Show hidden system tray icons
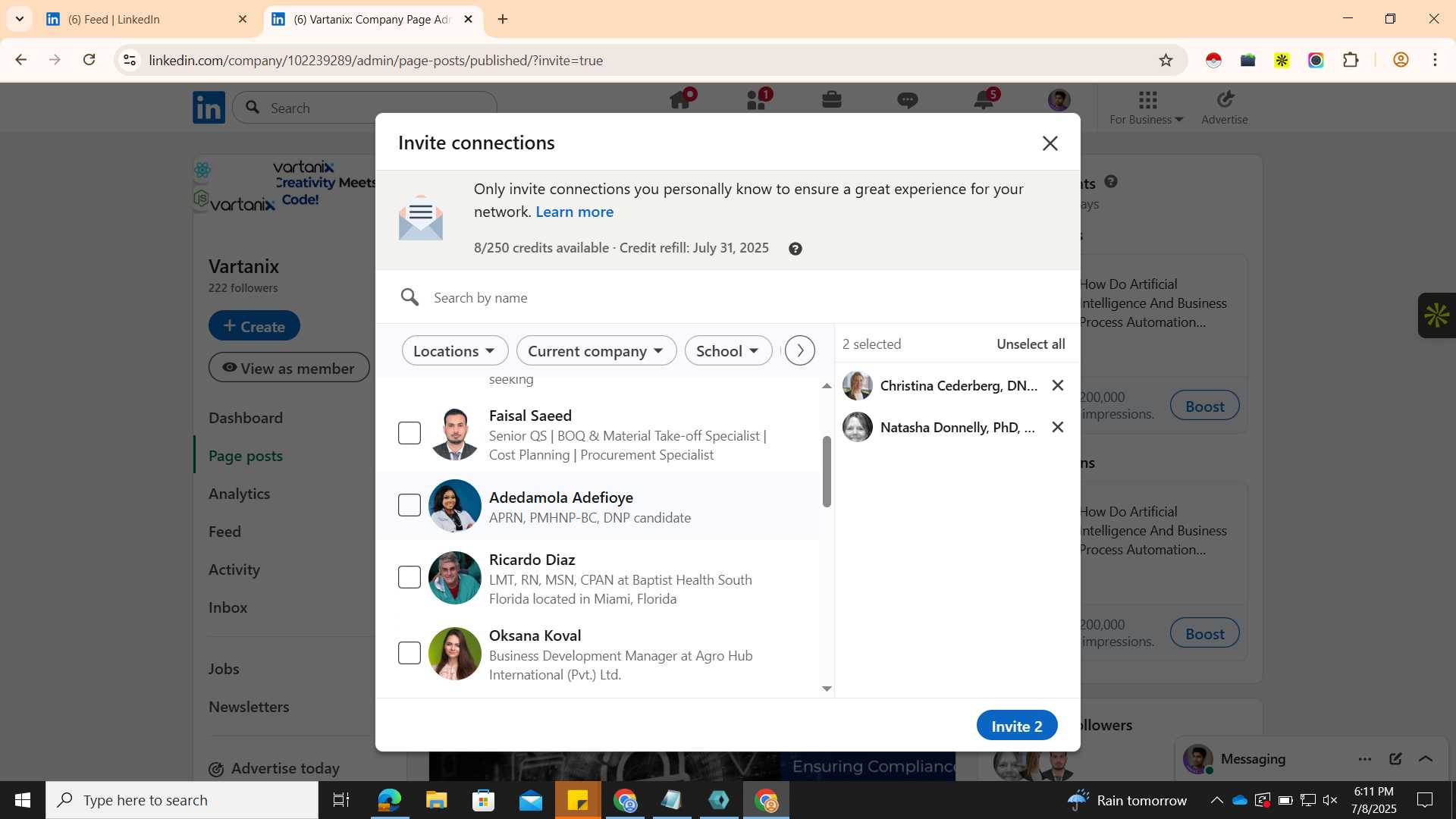This screenshot has width=1456, height=819. (1216, 800)
